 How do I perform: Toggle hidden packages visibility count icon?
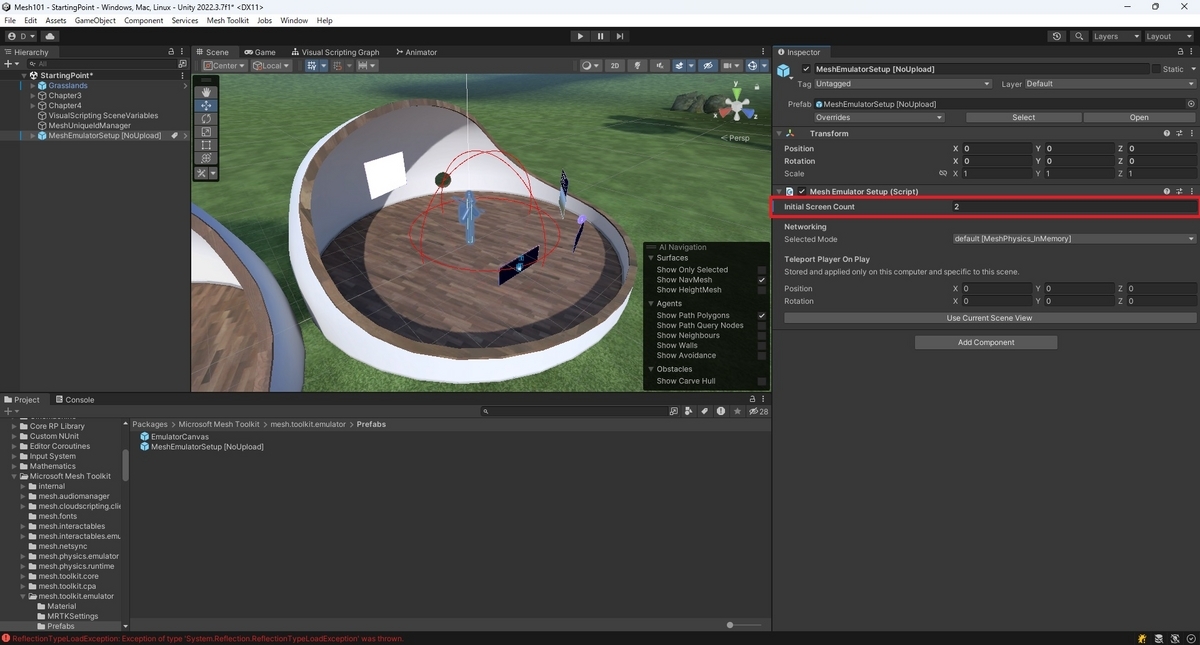(x=759, y=411)
